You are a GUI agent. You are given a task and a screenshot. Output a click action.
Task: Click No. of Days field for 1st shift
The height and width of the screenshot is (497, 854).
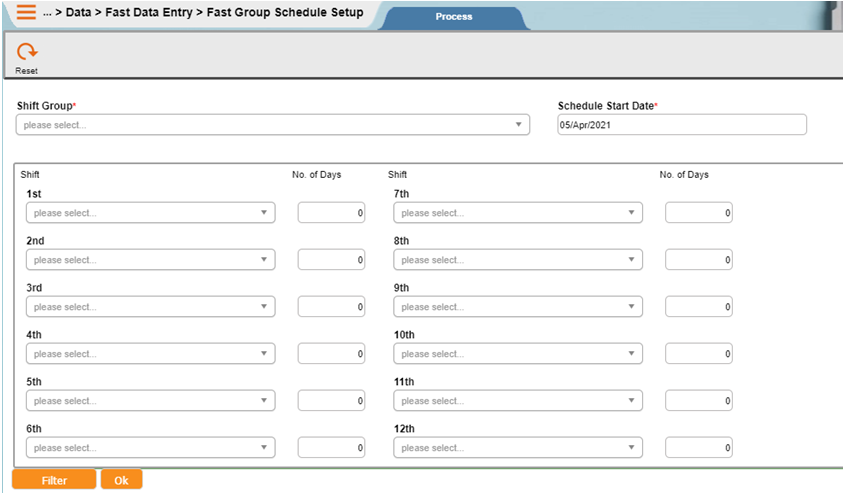(332, 213)
